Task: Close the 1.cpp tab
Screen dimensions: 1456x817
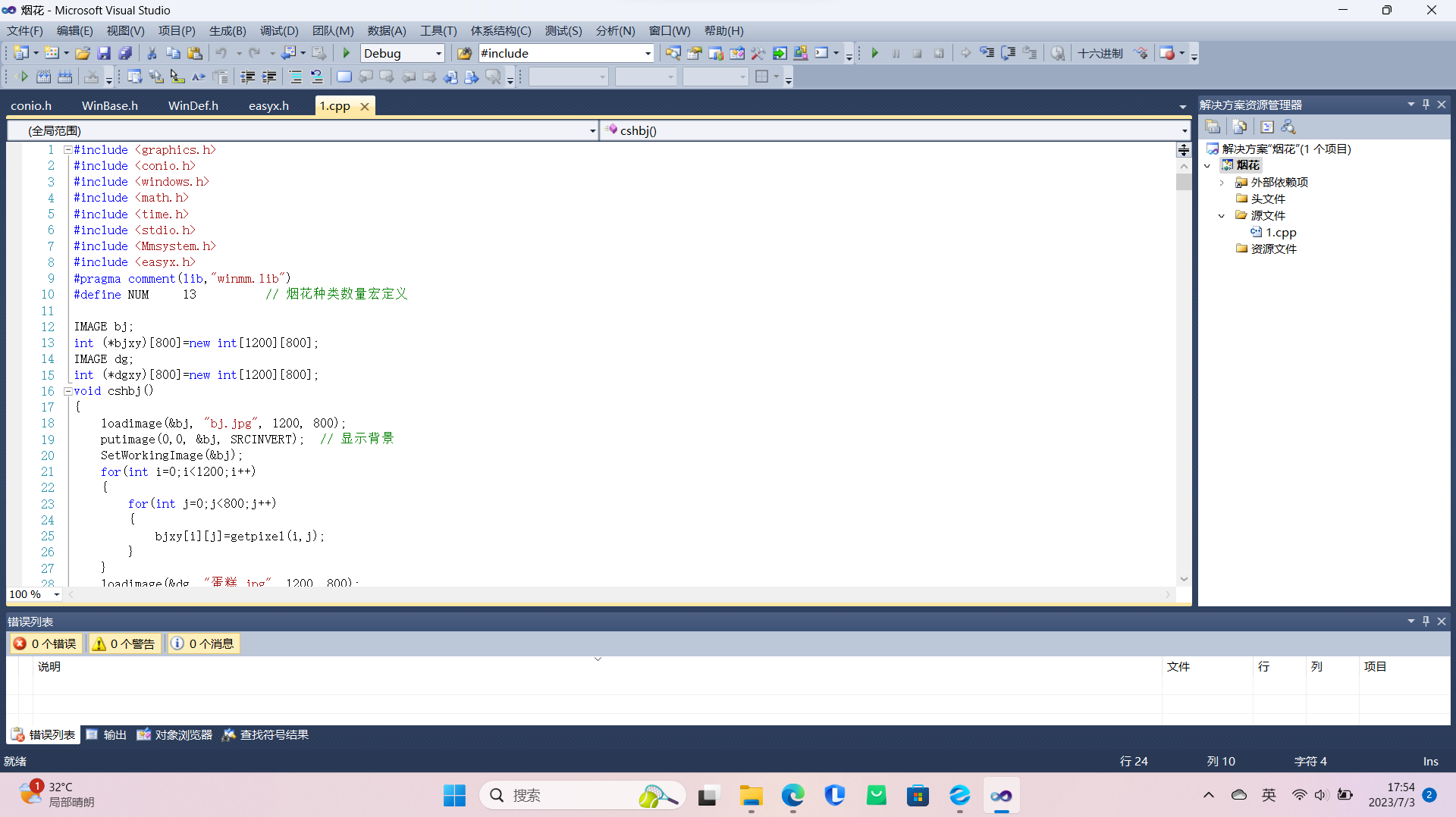Action: (x=365, y=107)
